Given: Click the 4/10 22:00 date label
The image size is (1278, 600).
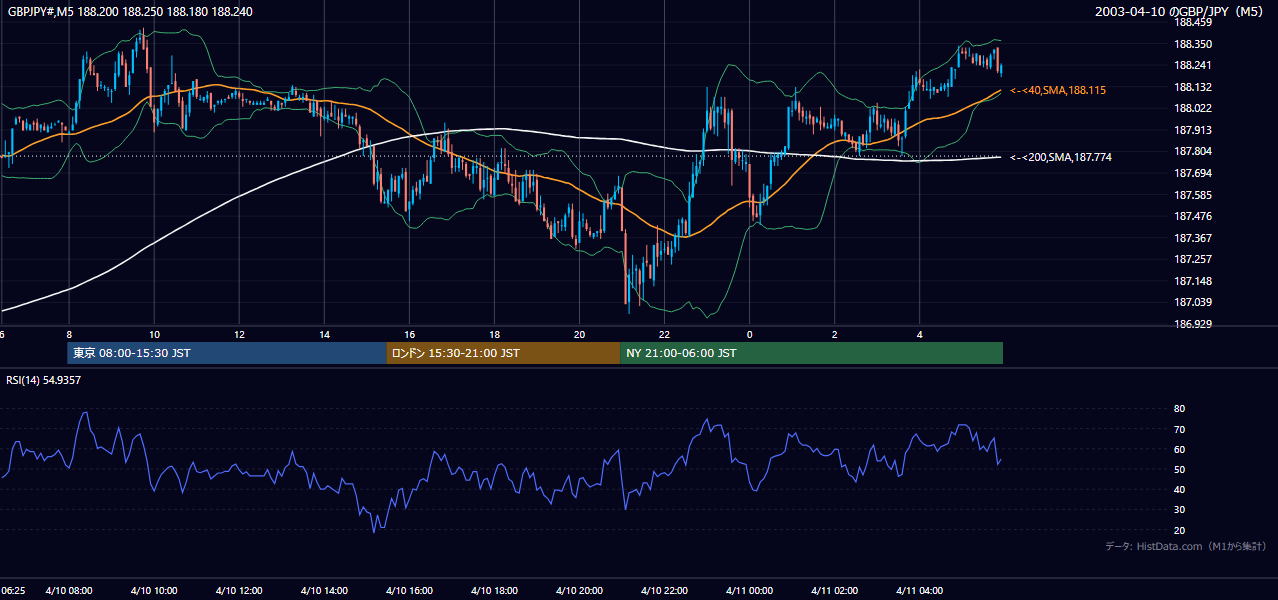Looking at the screenshot, I should pos(664,591).
